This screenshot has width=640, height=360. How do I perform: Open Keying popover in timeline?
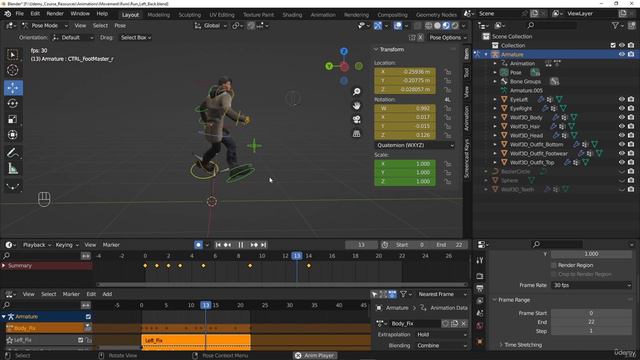(67, 245)
